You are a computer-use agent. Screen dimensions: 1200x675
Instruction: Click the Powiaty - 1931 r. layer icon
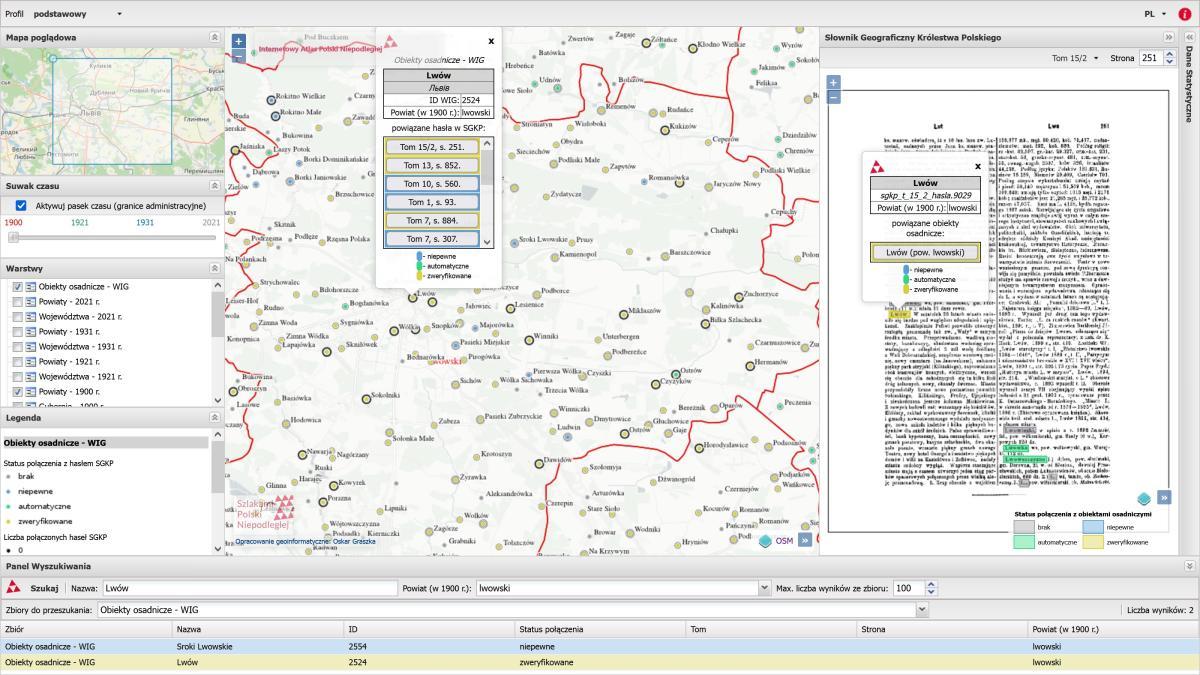(x=31, y=332)
